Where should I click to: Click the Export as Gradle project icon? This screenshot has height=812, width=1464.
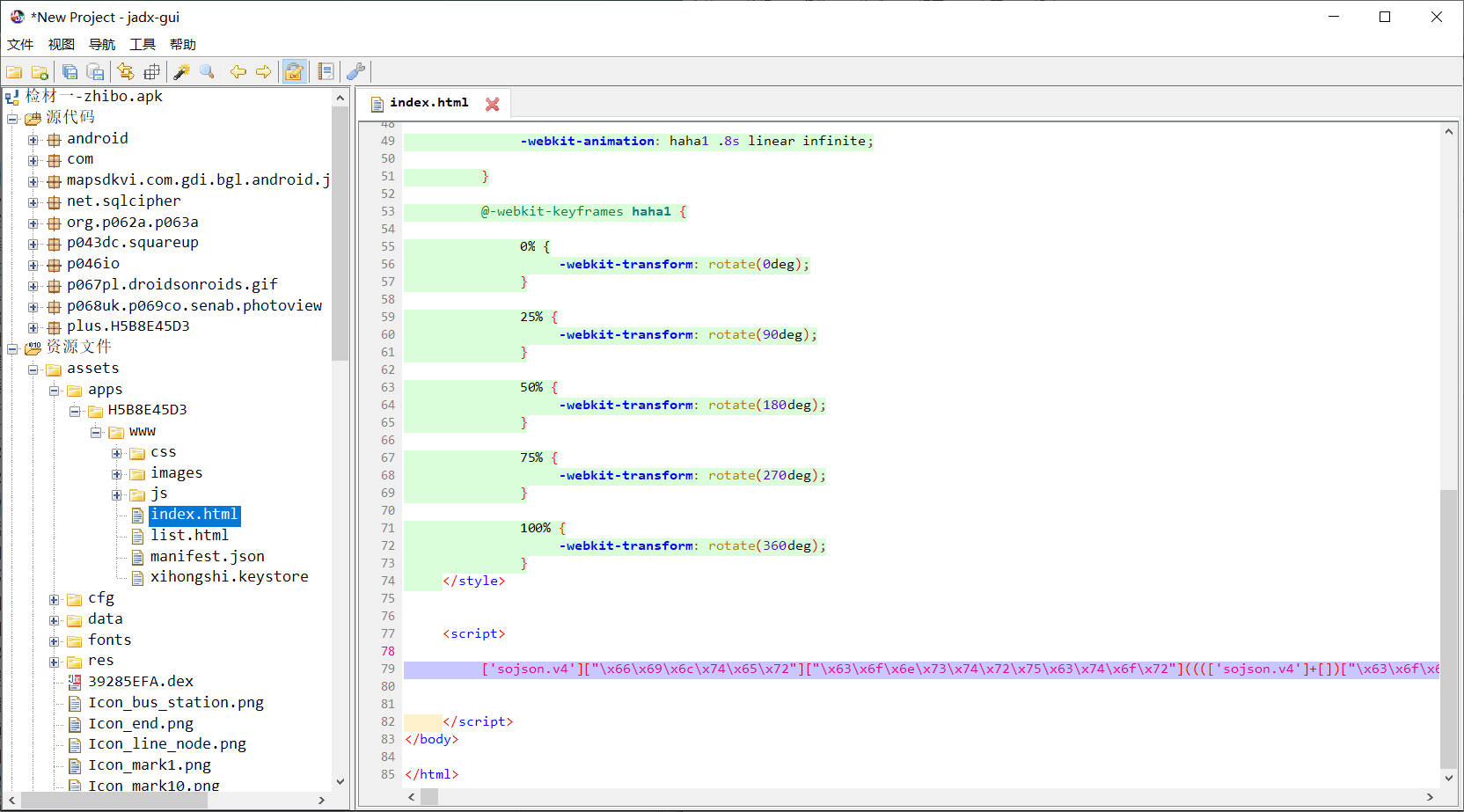click(96, 72)
